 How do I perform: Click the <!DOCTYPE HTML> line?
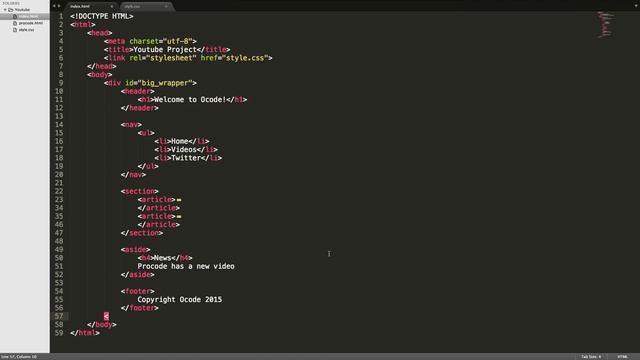point(102,16)
